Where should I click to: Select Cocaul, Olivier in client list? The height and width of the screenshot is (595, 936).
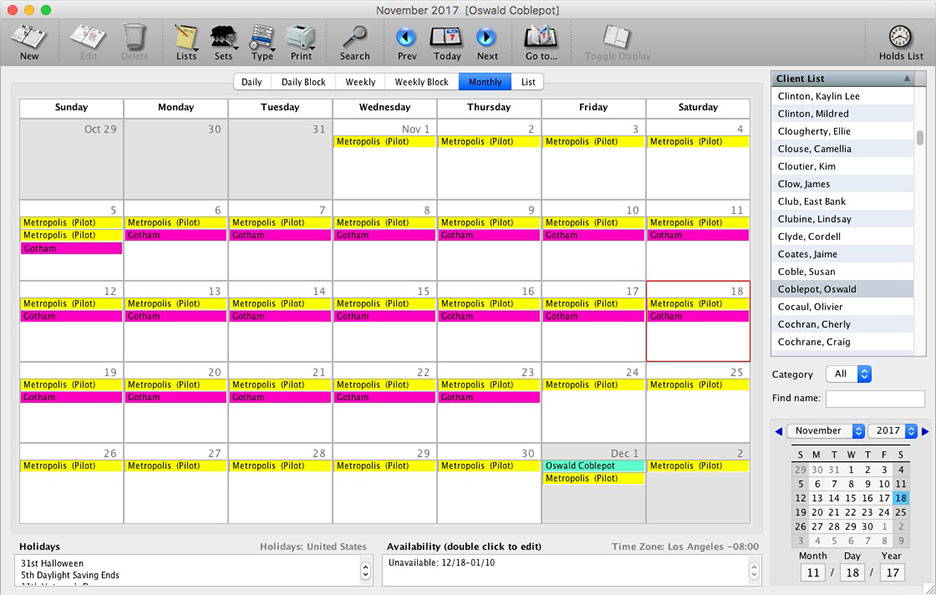click(x=842, y=307)
